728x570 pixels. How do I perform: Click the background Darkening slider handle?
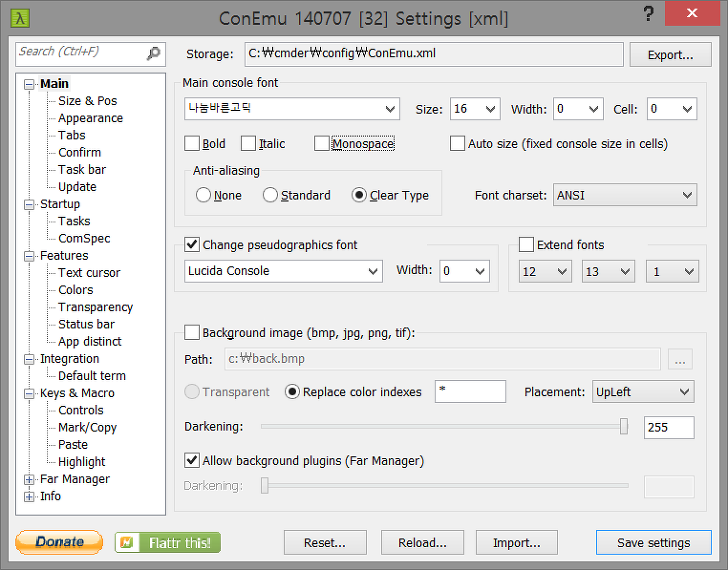tap(624, 426)
